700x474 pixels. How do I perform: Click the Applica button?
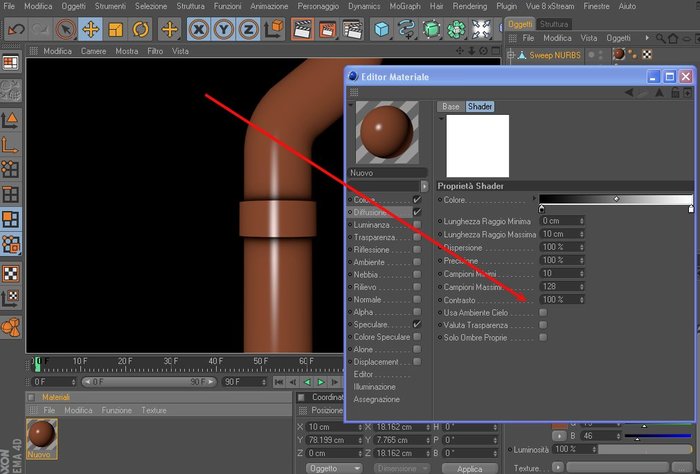469,469
